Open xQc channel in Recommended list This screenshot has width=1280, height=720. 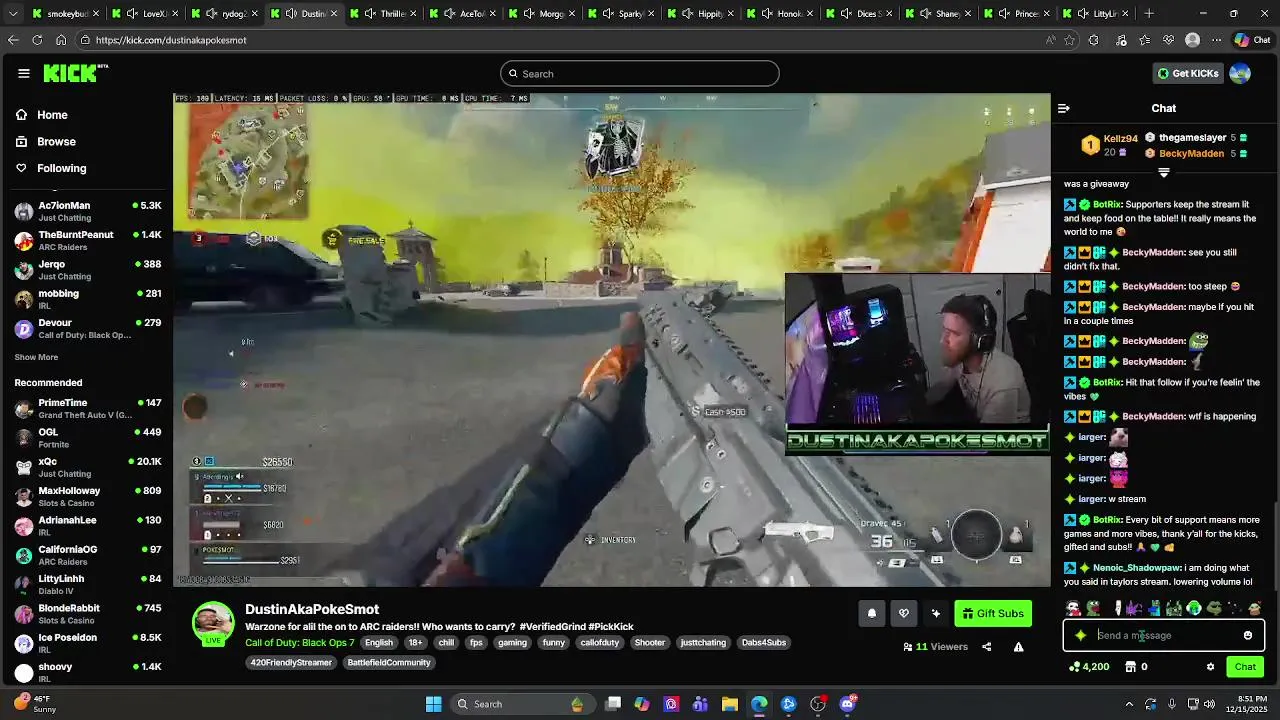[x=88, y=467]
